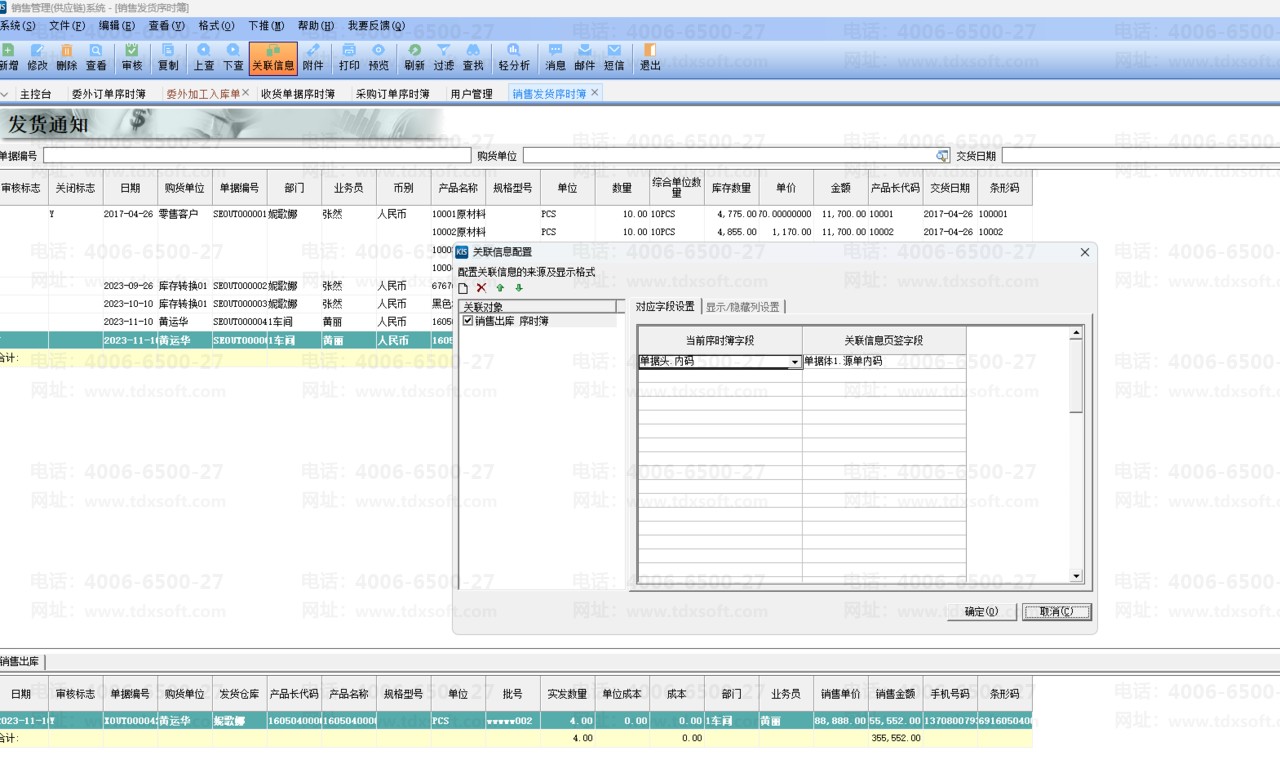Click the red X delete icon

[481, 288]
